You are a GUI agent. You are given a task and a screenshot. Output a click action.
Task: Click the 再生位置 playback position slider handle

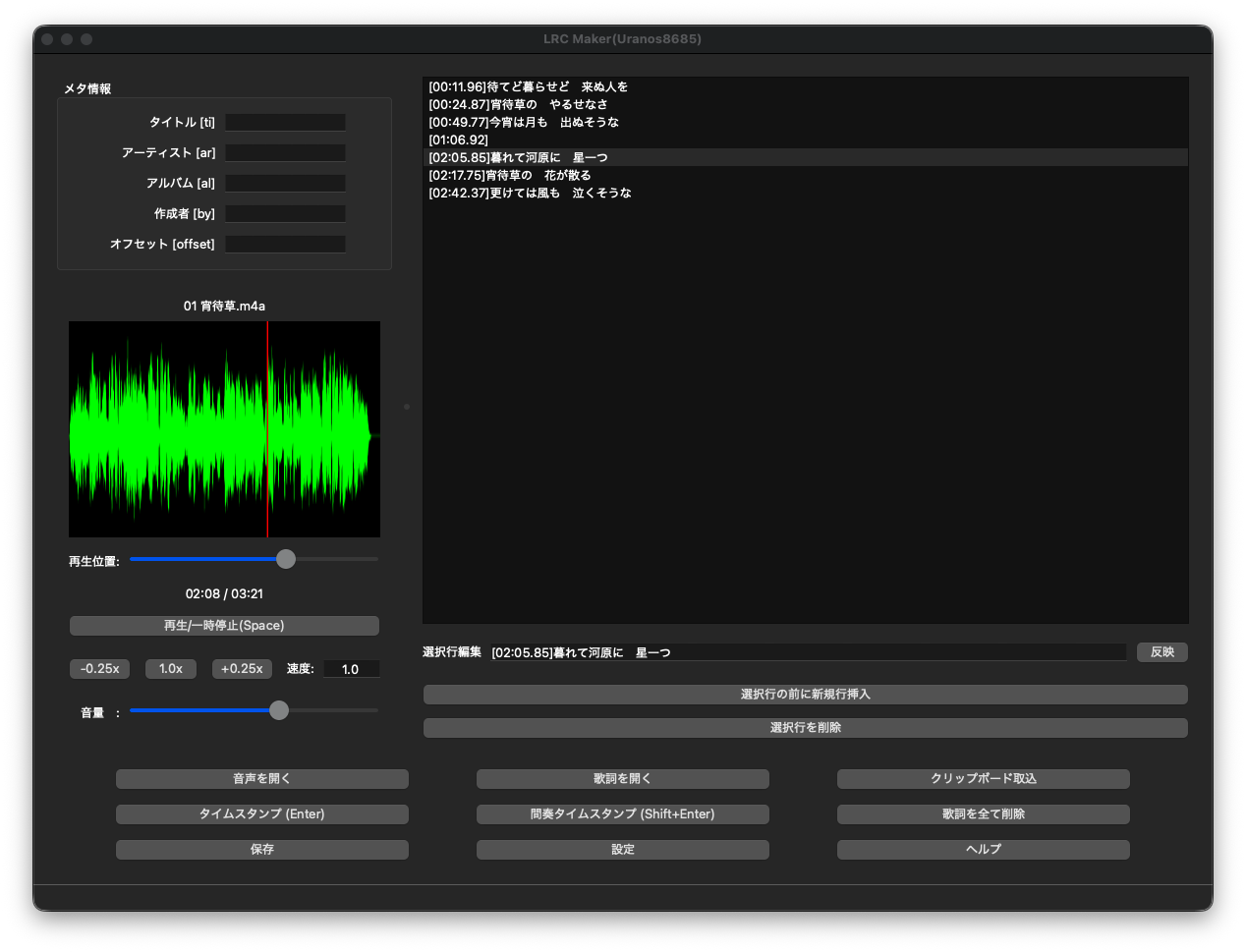(x=286, y=559)
